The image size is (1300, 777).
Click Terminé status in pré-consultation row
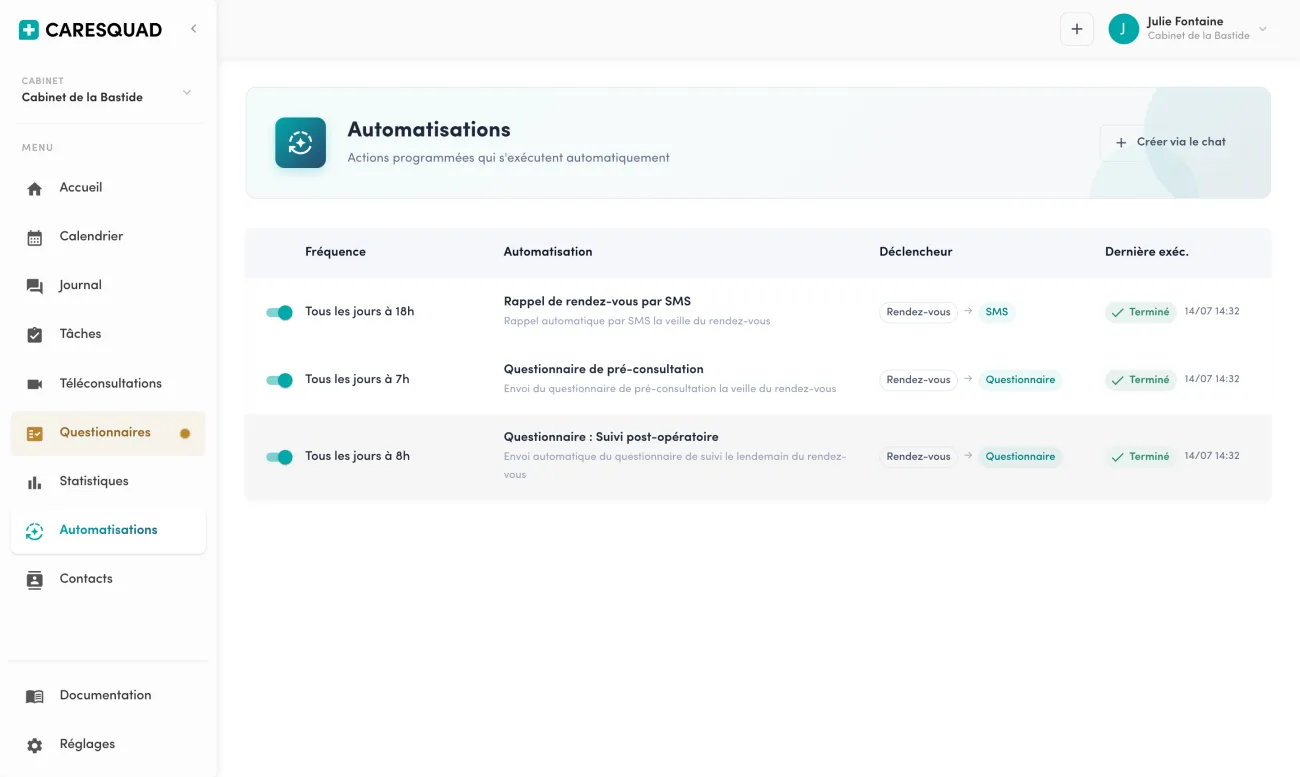click(1140, 380)
